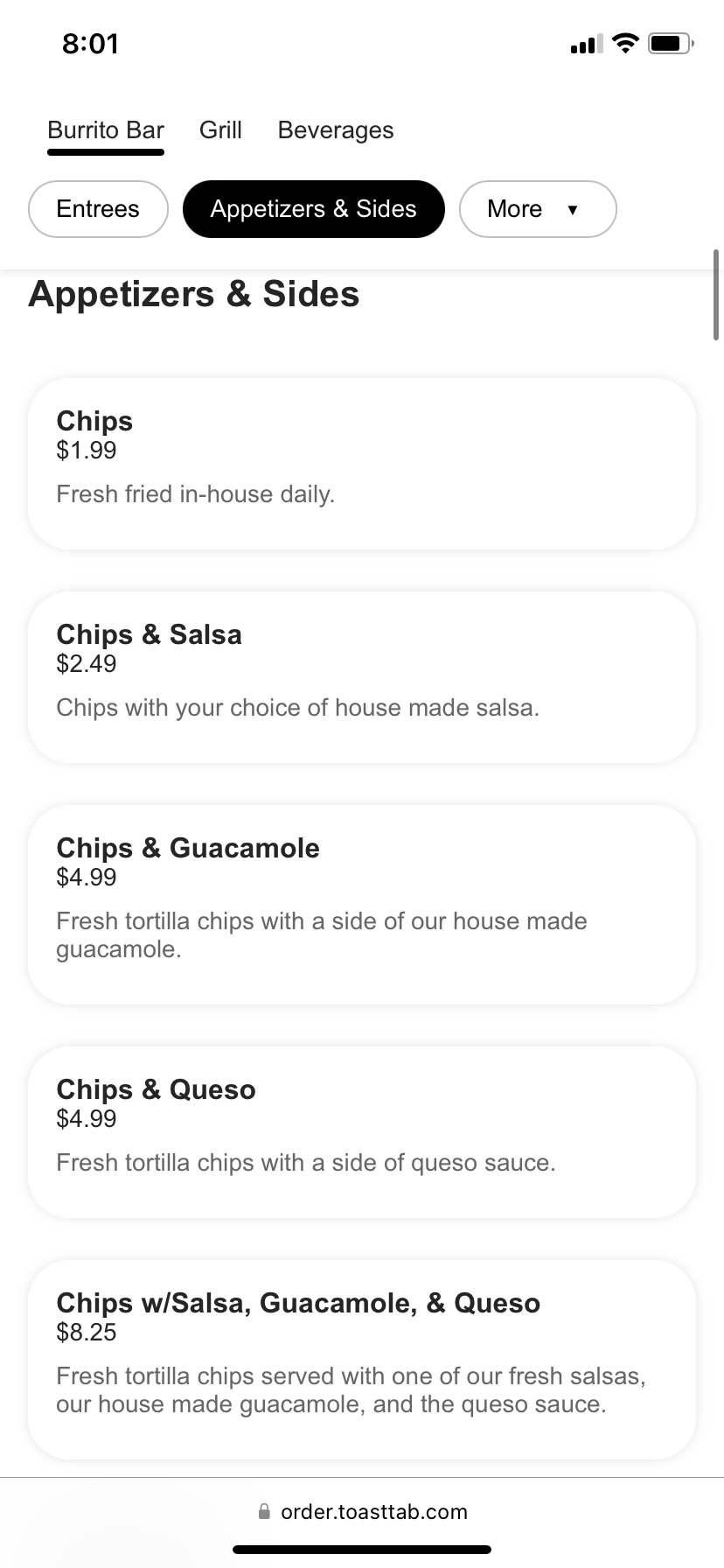Viewport: 724px width, 1568px height.
Task: Open the Grill menu tab
Action: [220, 130]
